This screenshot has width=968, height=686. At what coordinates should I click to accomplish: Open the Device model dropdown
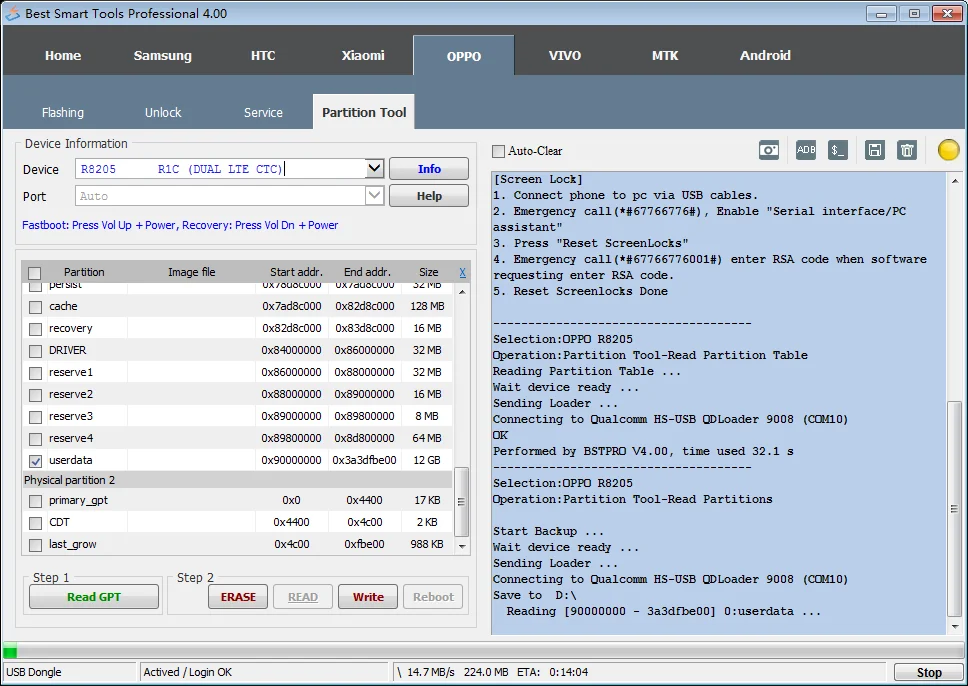[374, 169]
